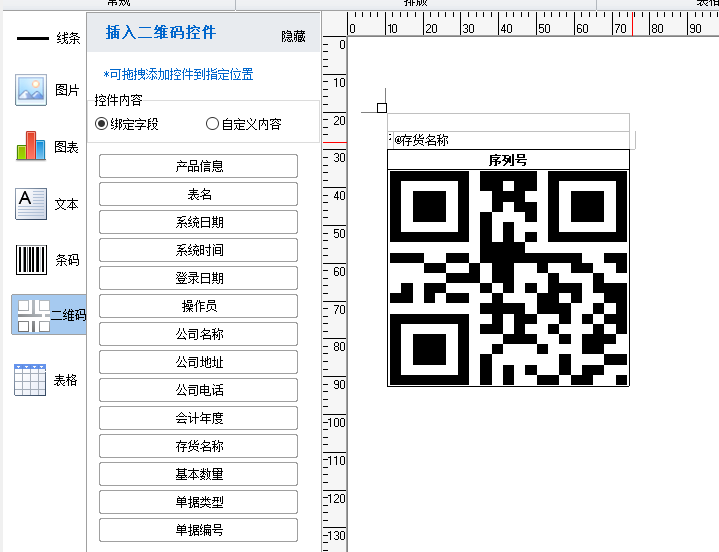Click the 文本 label in the toolbox
Screen dimensions: 719x552
click(x=66, y=204)
